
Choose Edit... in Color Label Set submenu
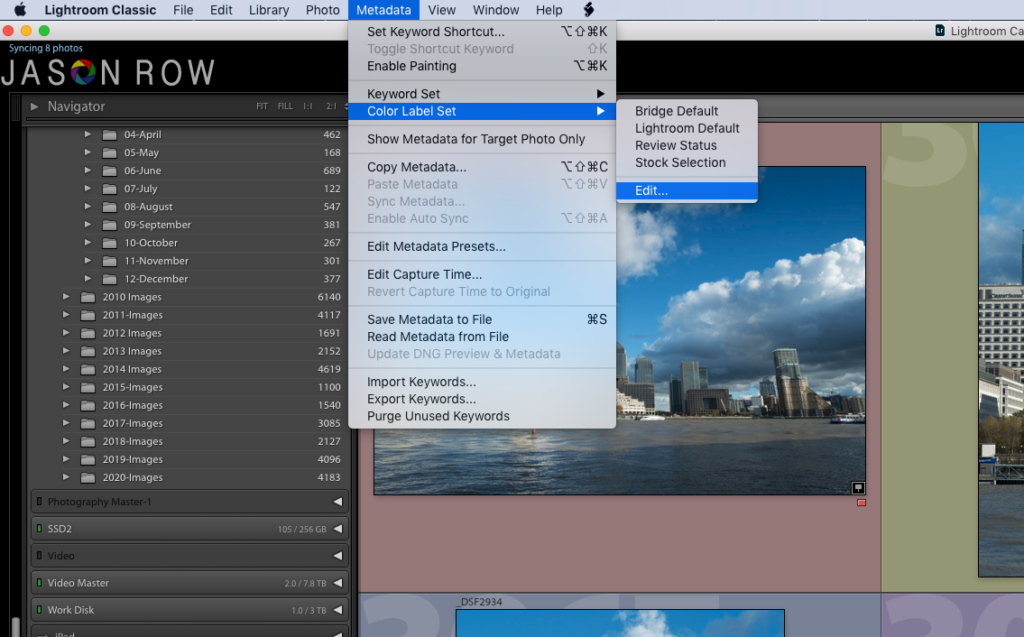(687, 191)
